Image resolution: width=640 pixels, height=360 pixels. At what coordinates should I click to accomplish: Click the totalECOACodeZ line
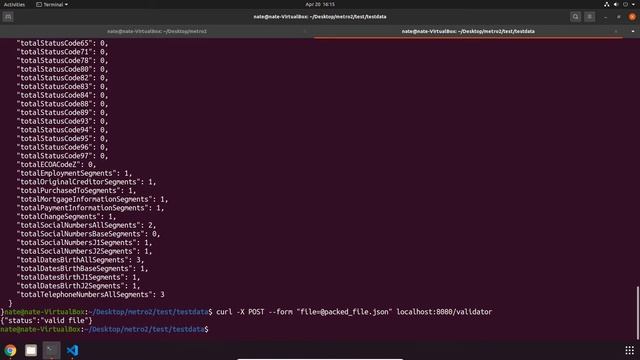coord(56,164)
